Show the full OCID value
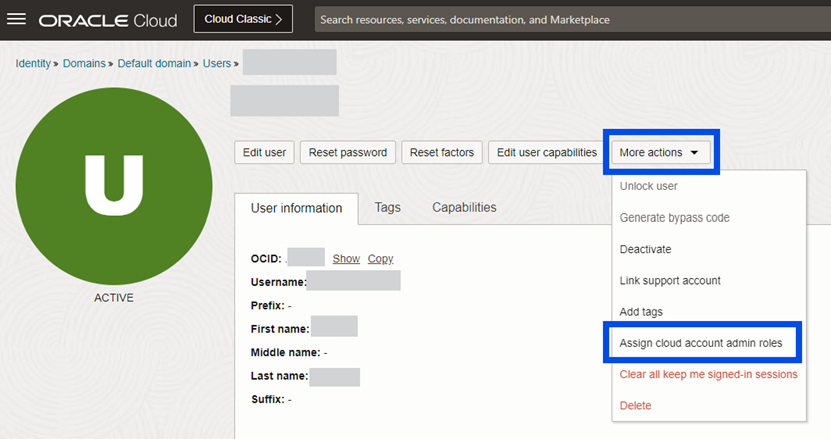This screenshot has width=831, height=439. pos(346,259)
